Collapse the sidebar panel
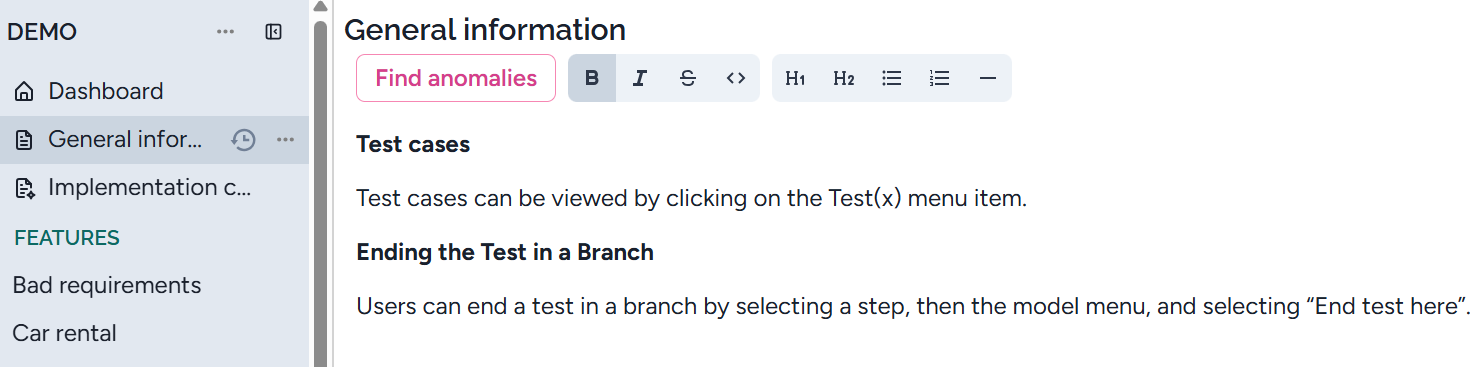Viewport: 1472px width, 367px height. point(273,32)
